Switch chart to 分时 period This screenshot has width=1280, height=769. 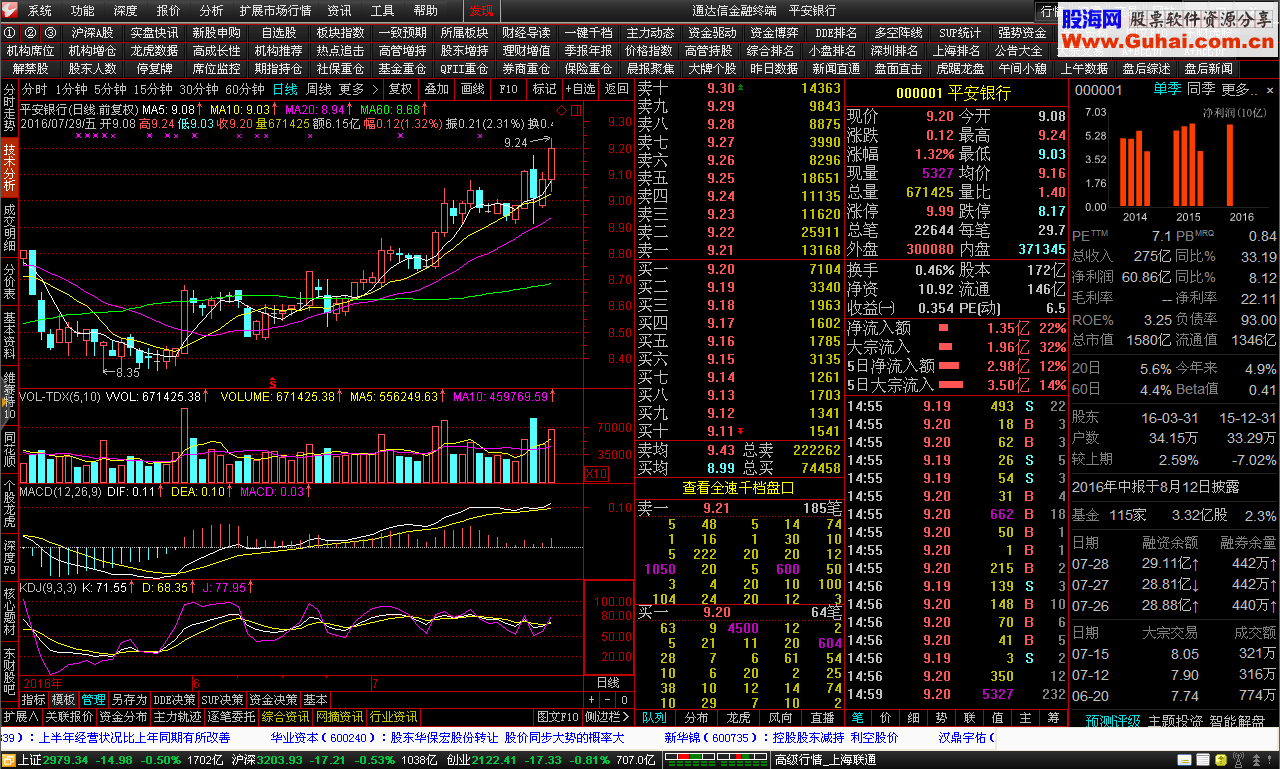pyautogui.click(x=35, y=89)
